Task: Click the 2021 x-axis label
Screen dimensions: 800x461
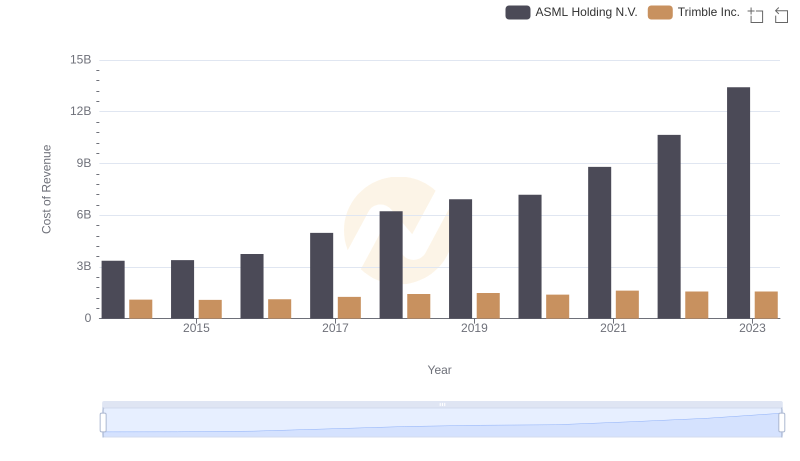Action: pos(613,328)
